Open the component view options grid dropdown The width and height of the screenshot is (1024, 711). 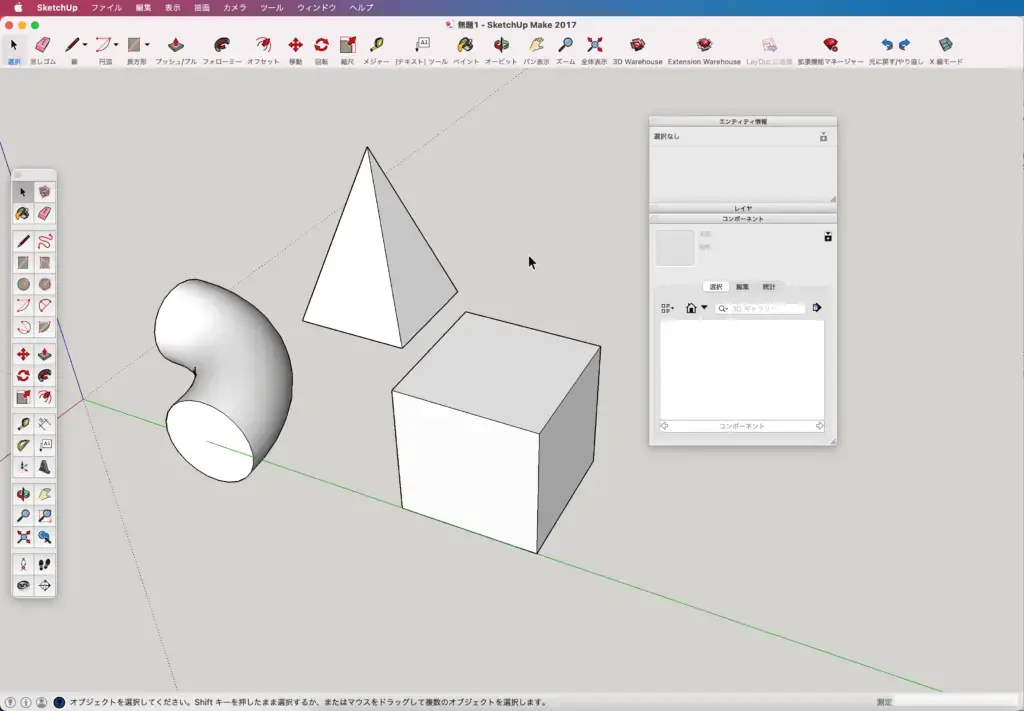667,308
